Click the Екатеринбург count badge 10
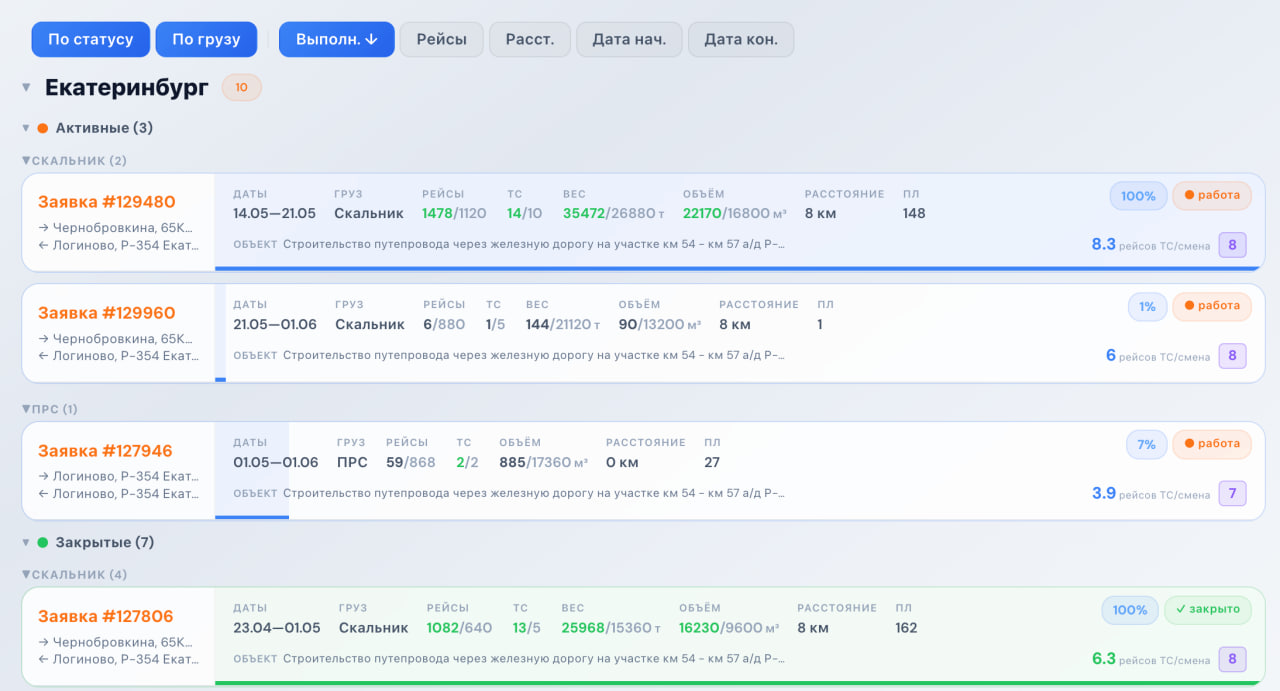Viewport: 1280px width, 691px height. click(242, 88)
